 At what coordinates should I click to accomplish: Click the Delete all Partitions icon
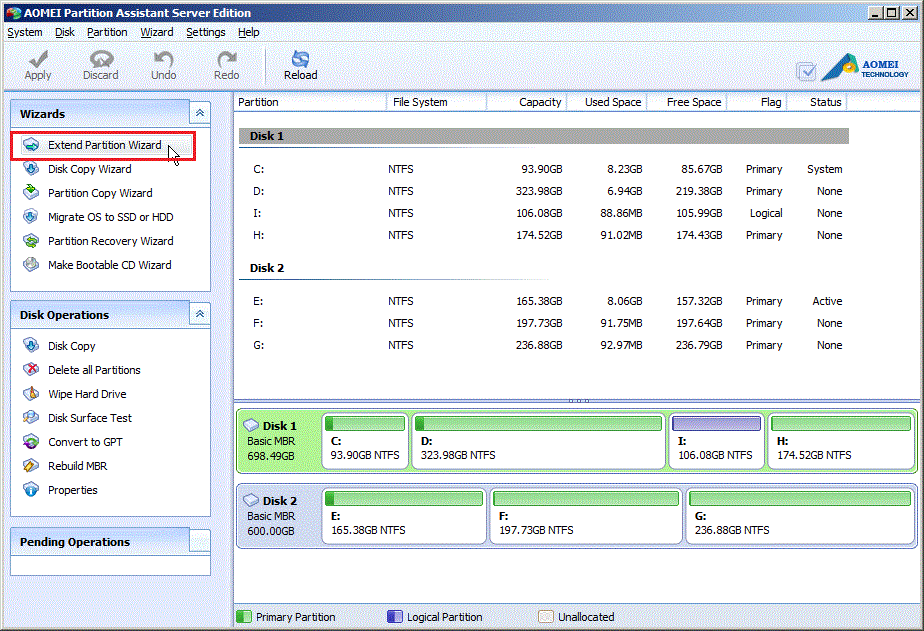[x=31, y=369]
